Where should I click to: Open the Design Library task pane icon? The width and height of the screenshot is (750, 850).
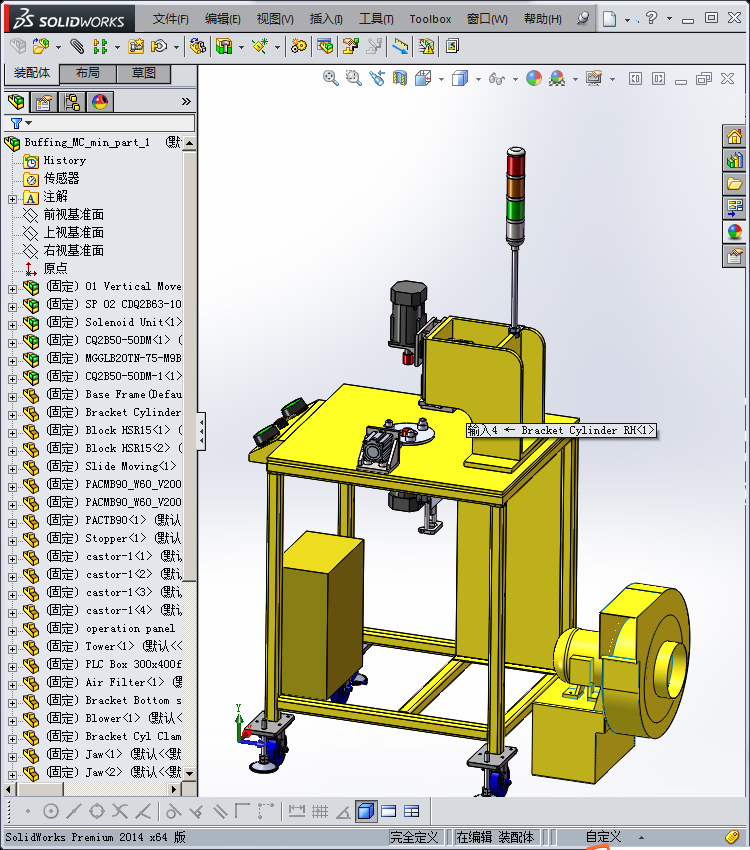734,160
